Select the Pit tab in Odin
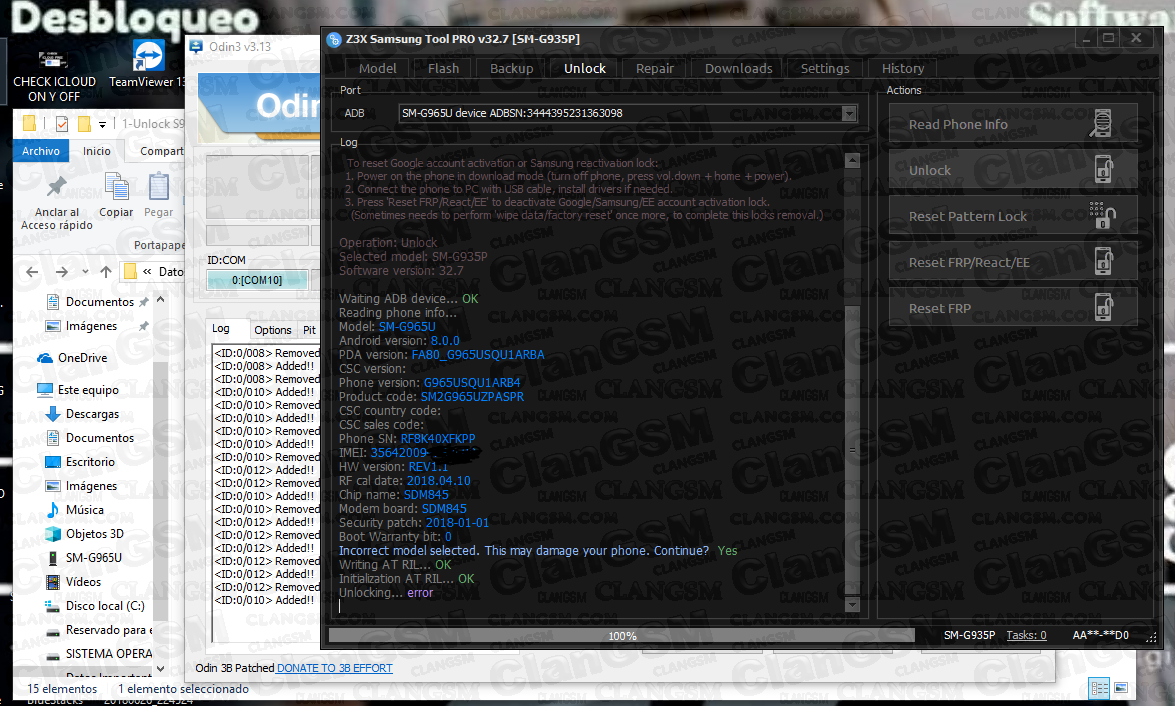Viewport: 1175px width, 706px height. click(309, 330)
